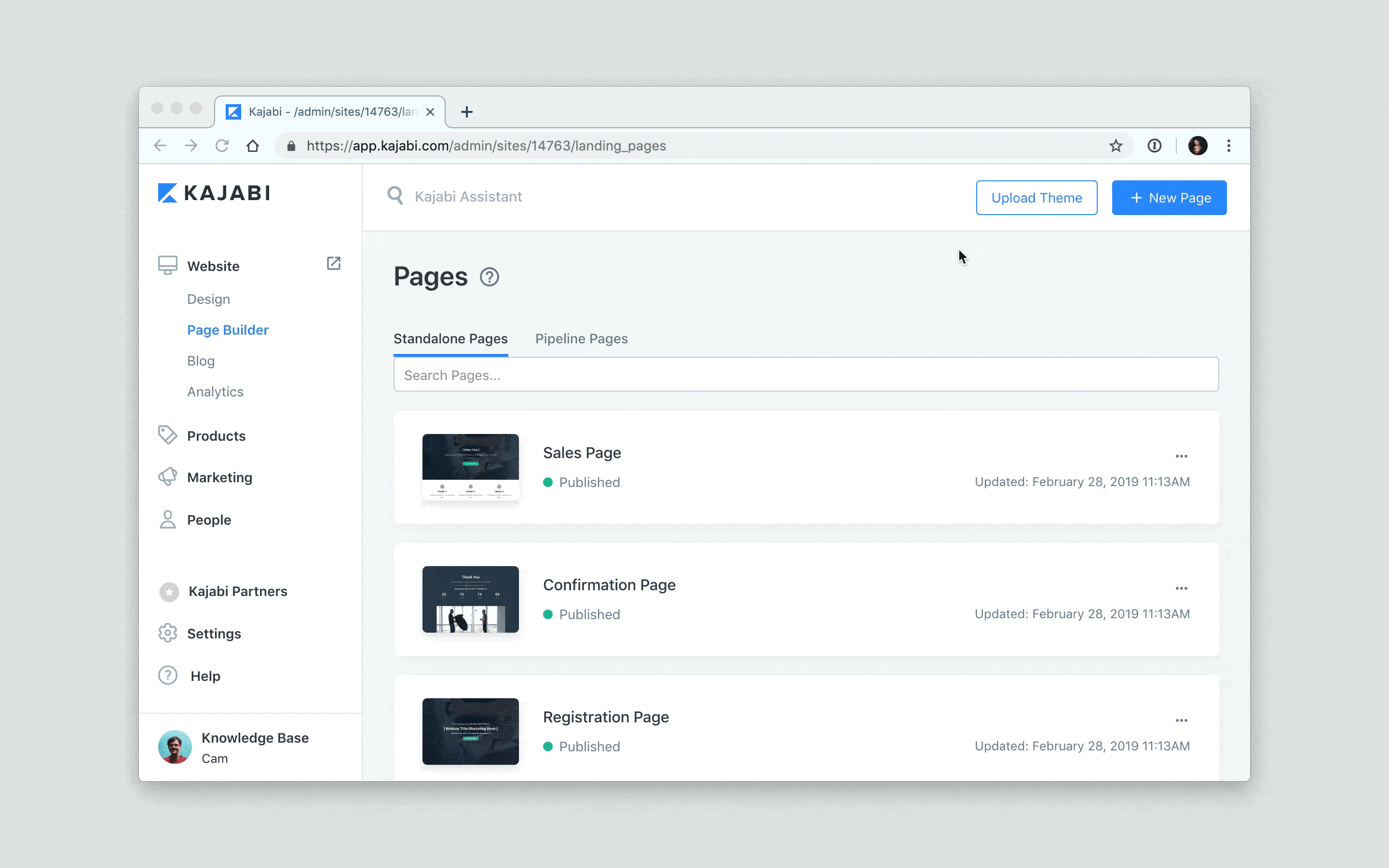Click the Cam user name

[x=215, y=759]
